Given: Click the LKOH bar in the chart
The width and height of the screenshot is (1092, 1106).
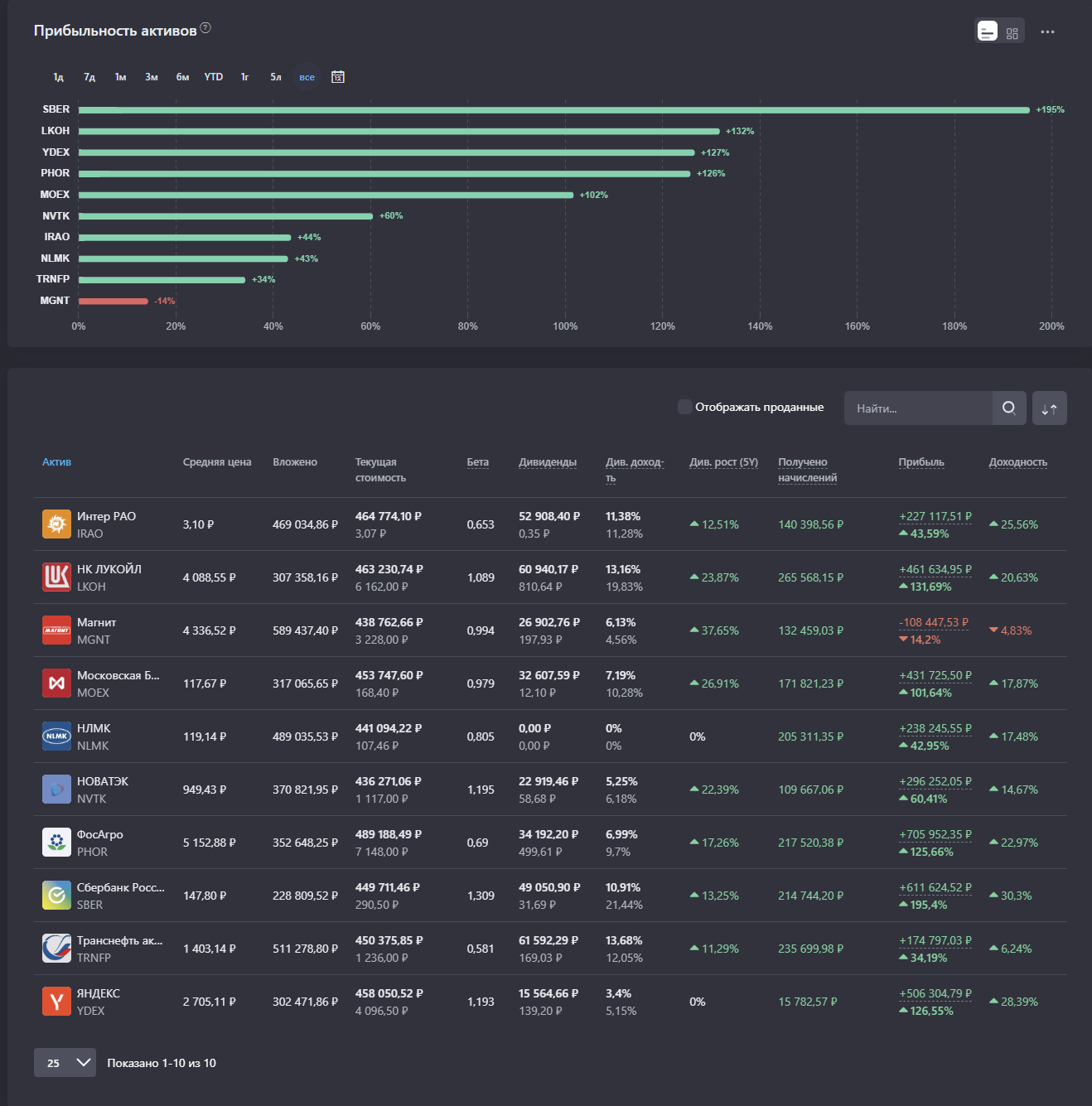Looking at the screenshot, I should [399, 131].
